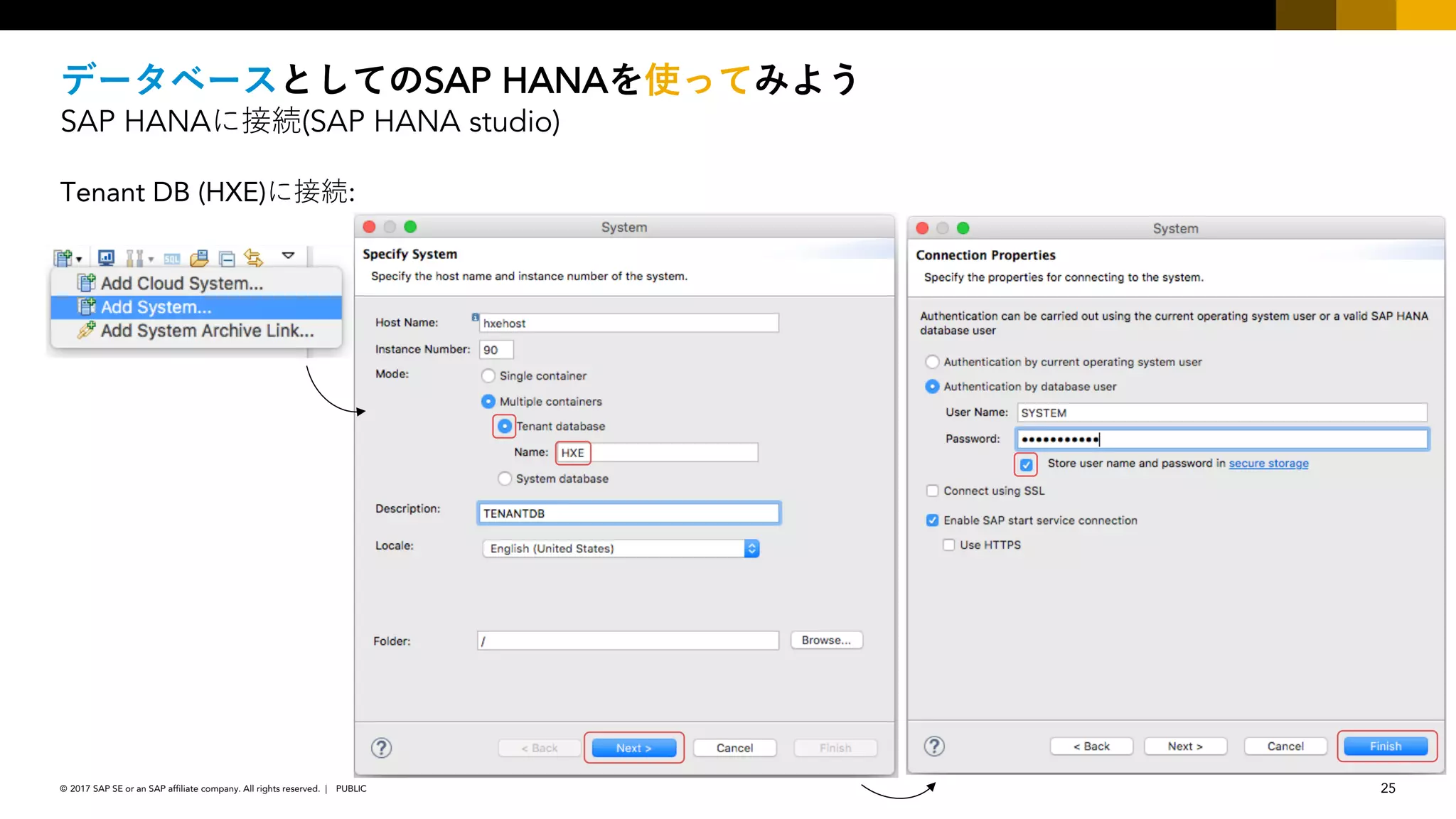Click the host name info marker icon

(x=475, y=317)
